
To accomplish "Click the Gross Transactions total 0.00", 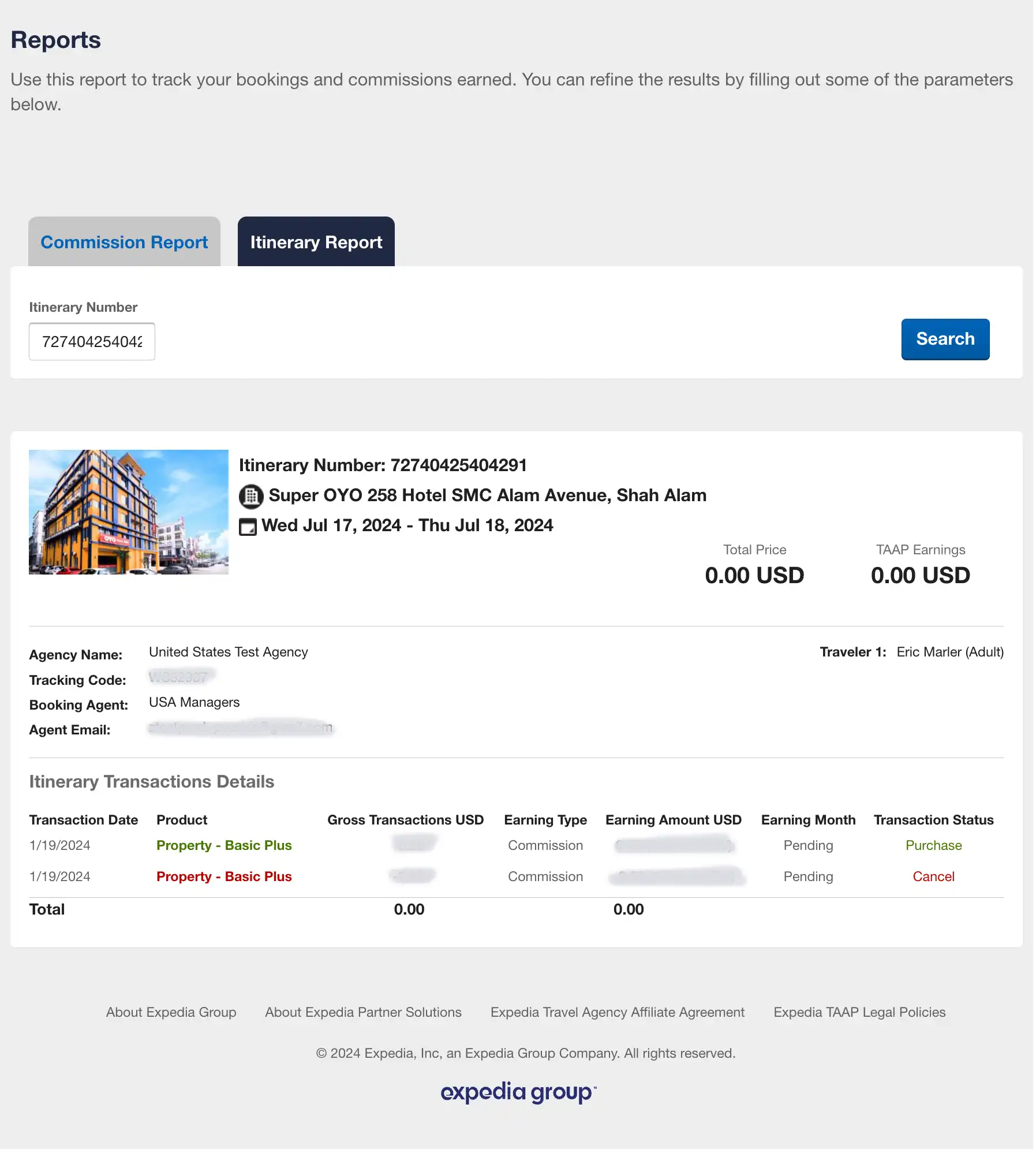I will point(409,909).
